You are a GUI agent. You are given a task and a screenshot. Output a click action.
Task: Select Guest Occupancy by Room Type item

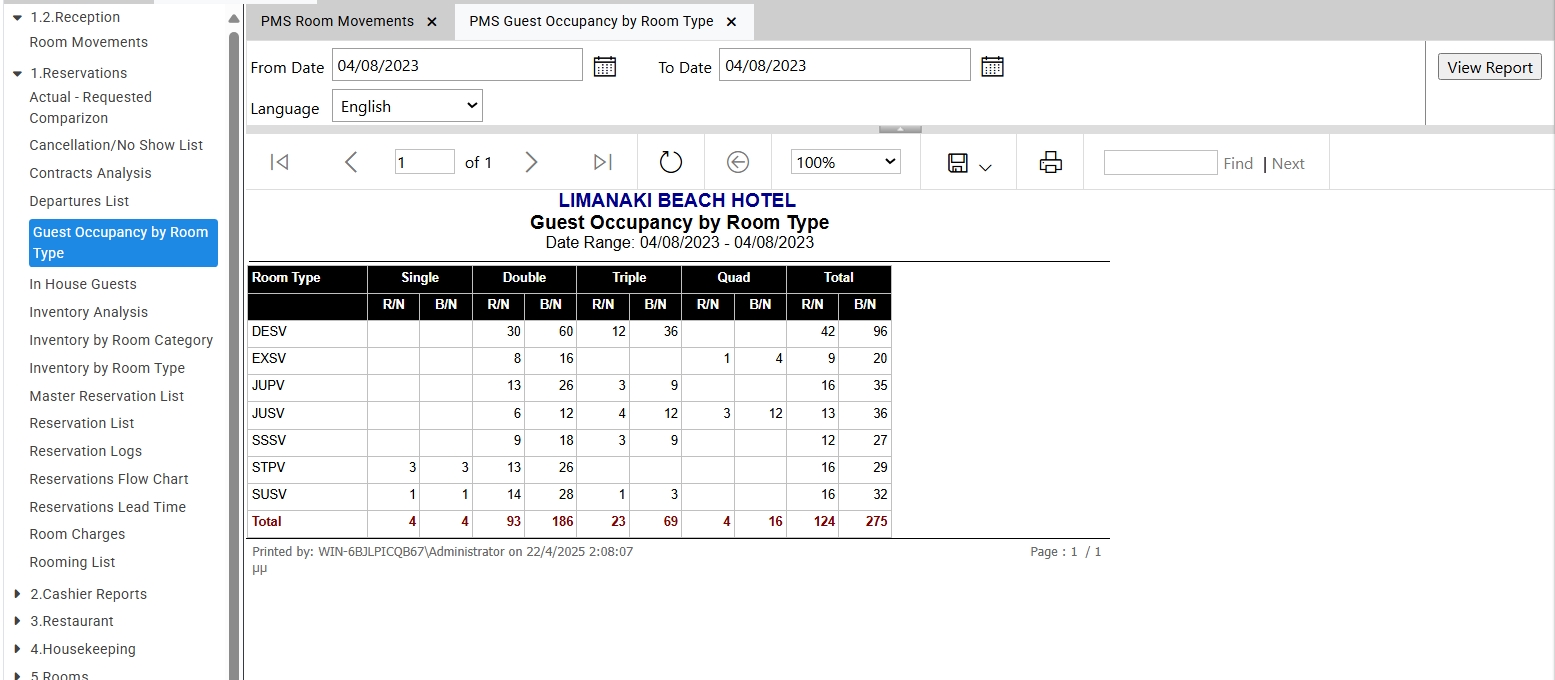pyautogui.click(x=123, y=243)
